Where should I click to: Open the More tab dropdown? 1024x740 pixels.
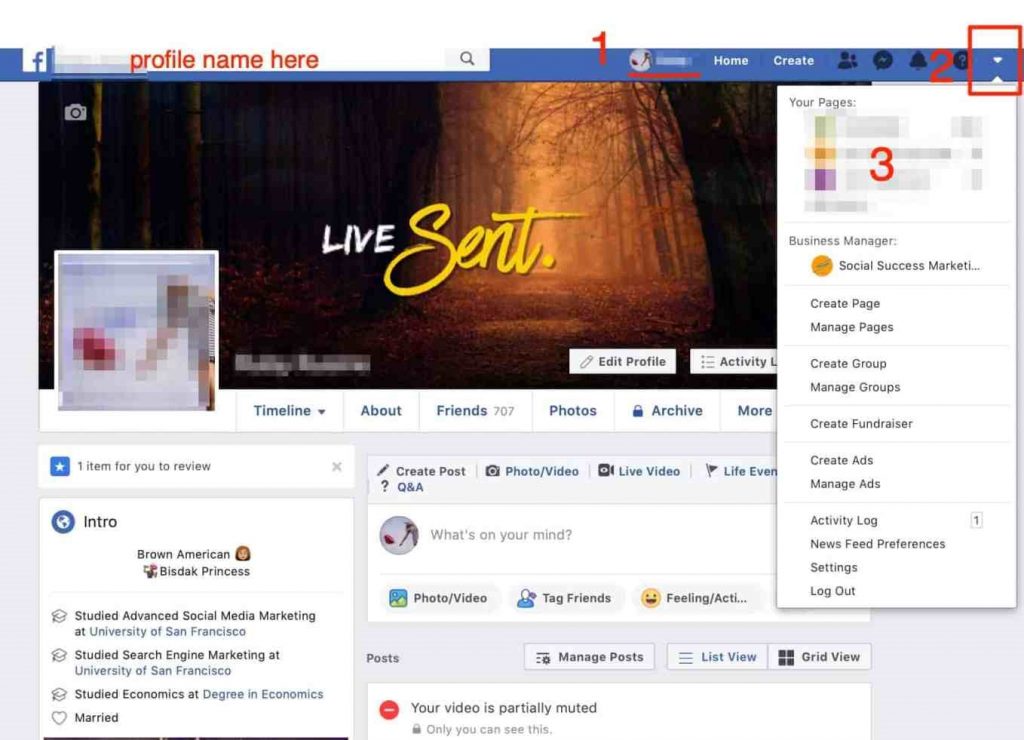pyautogui.click(x=755, y=411)
